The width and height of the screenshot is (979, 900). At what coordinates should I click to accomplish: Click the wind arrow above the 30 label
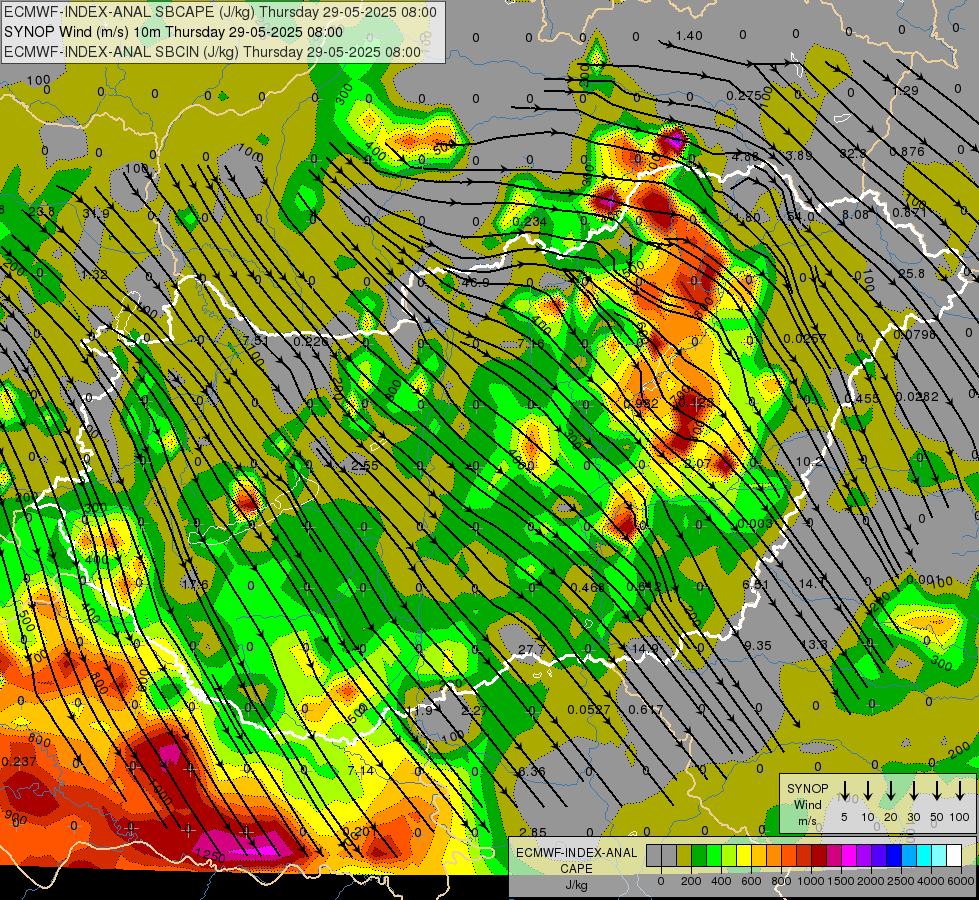(913, 791)
